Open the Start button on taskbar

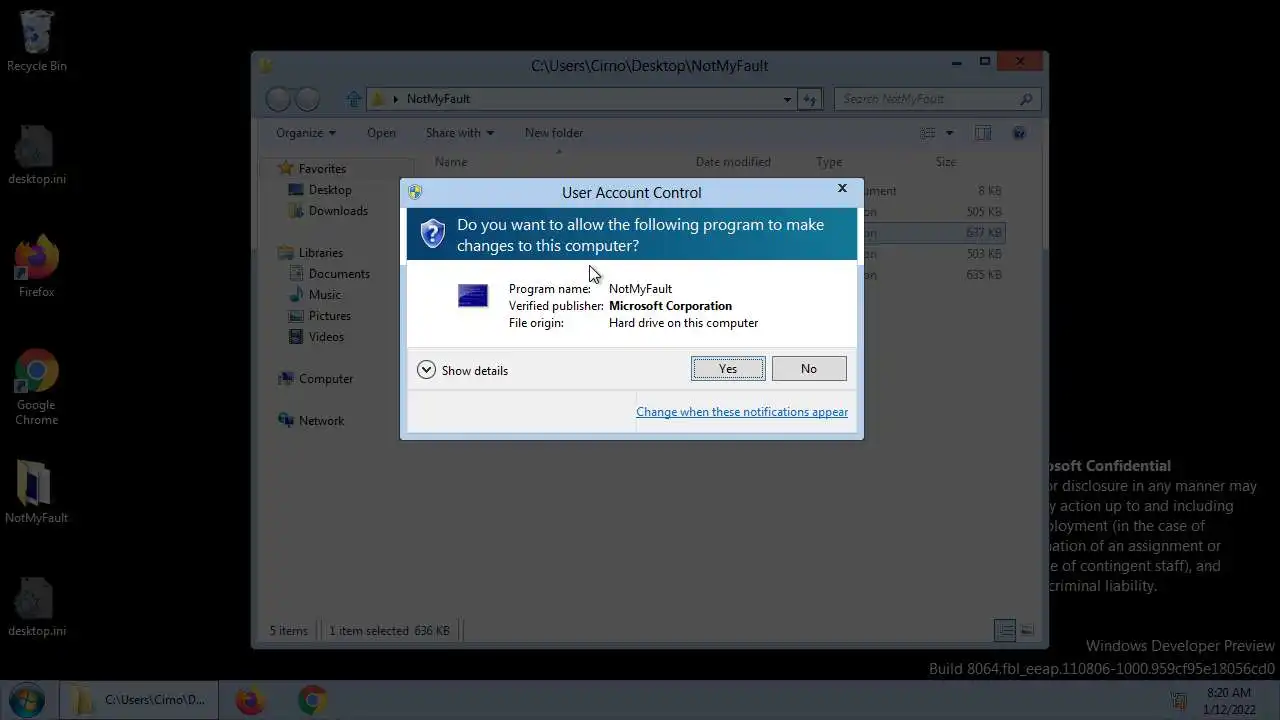tap(27, 699)
